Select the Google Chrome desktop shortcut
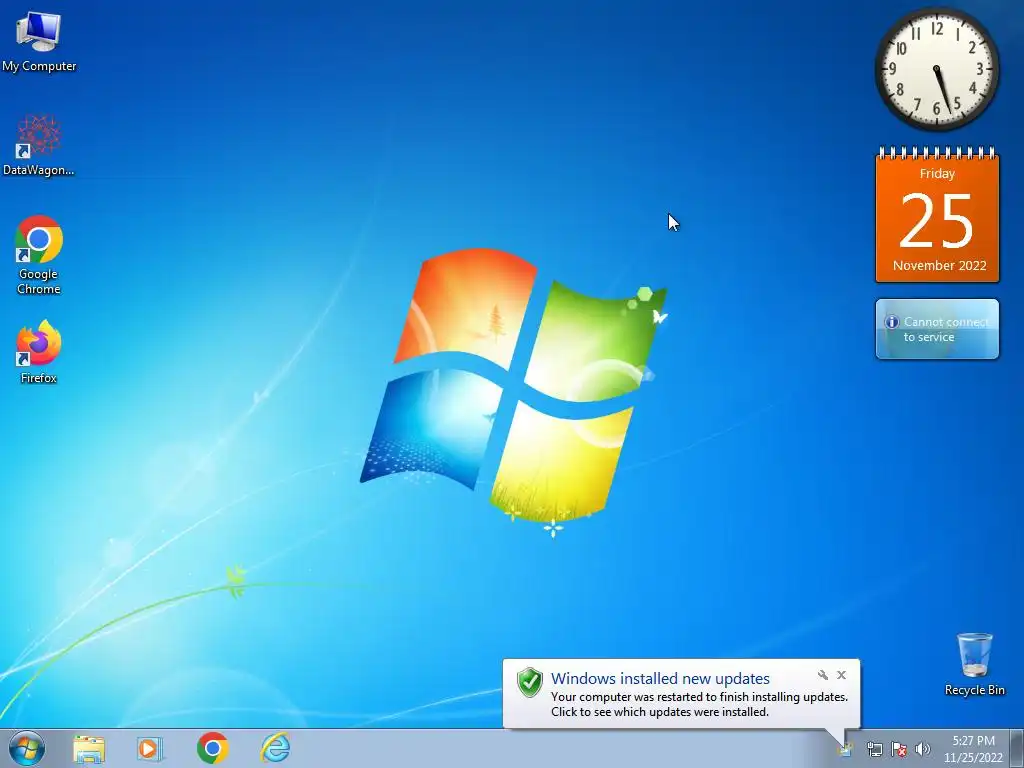1024x768 pixels. 39,255
